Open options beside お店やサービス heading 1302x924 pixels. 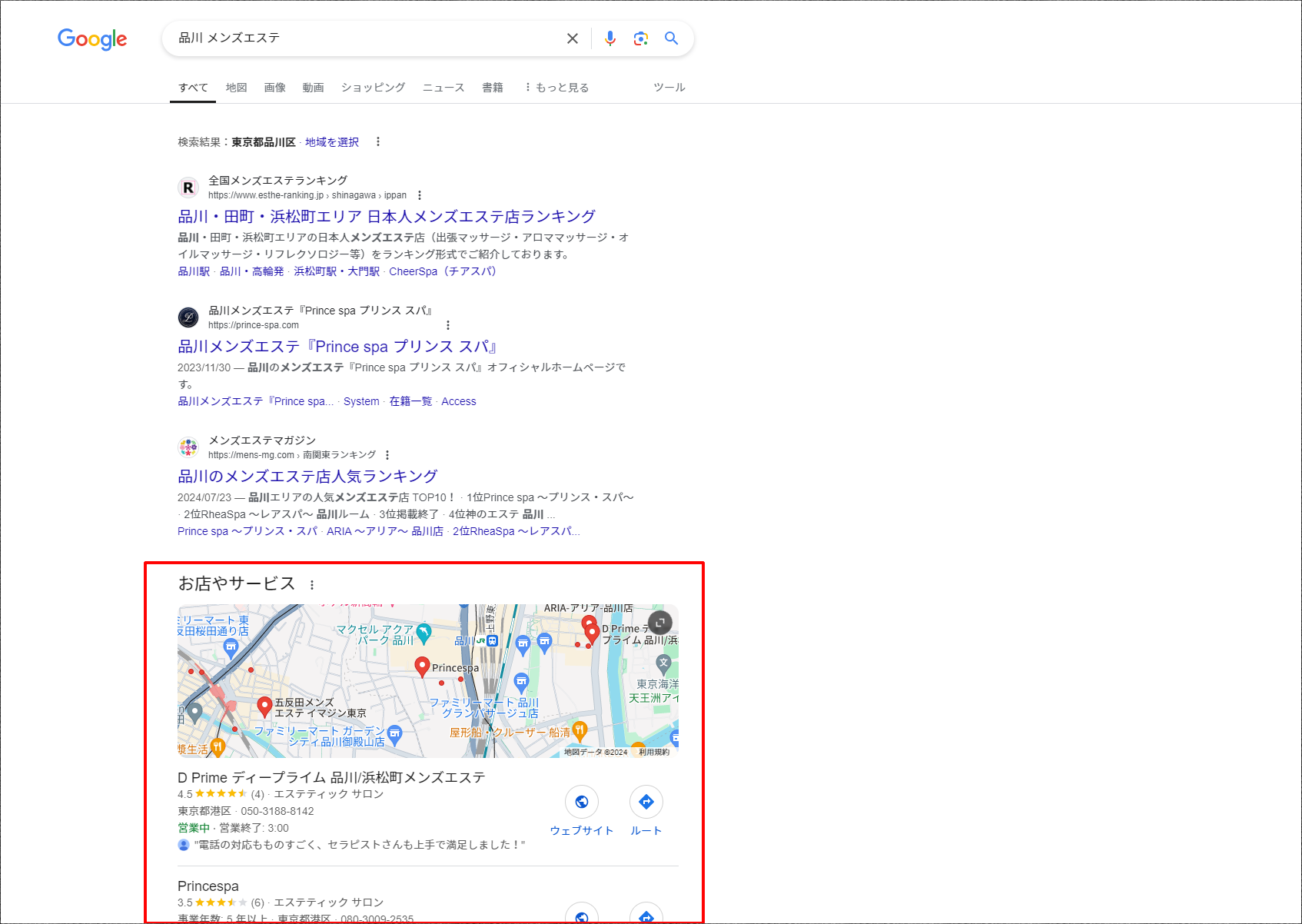point(312,585)
